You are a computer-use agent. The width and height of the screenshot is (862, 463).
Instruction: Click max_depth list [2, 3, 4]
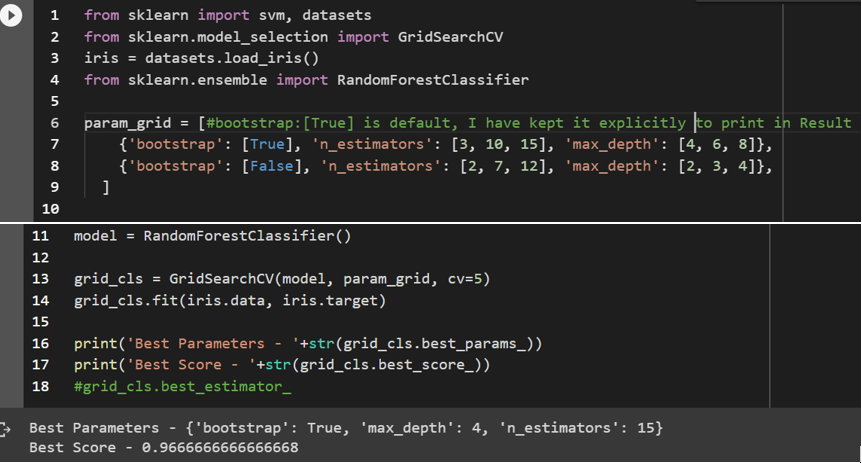pyautogui.click(x=716, y=166)
